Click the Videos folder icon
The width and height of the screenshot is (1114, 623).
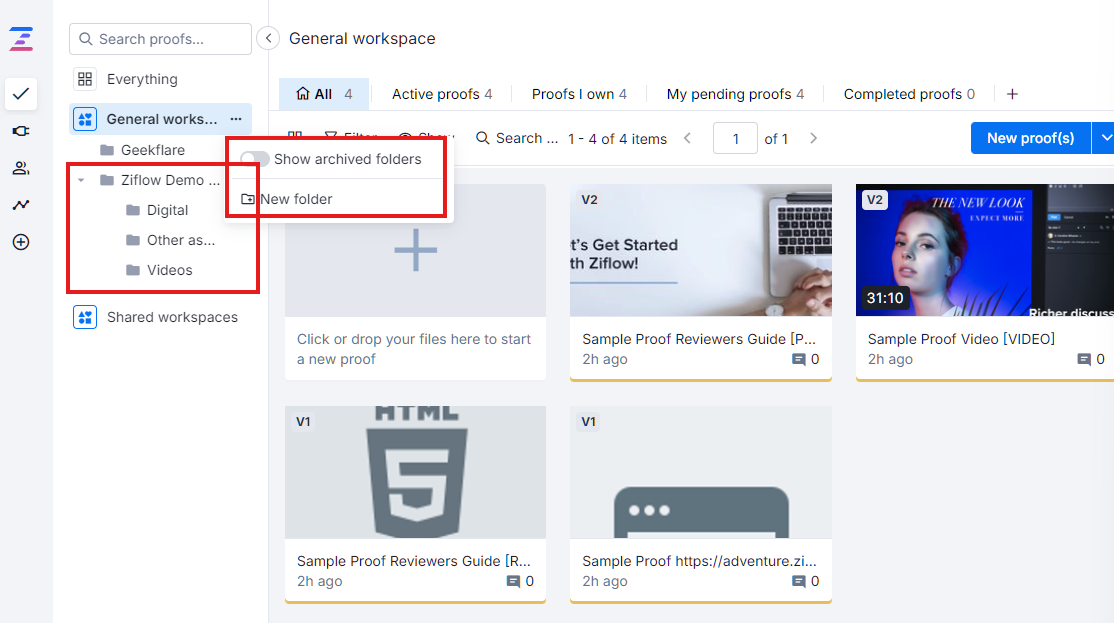pos(133,270)
